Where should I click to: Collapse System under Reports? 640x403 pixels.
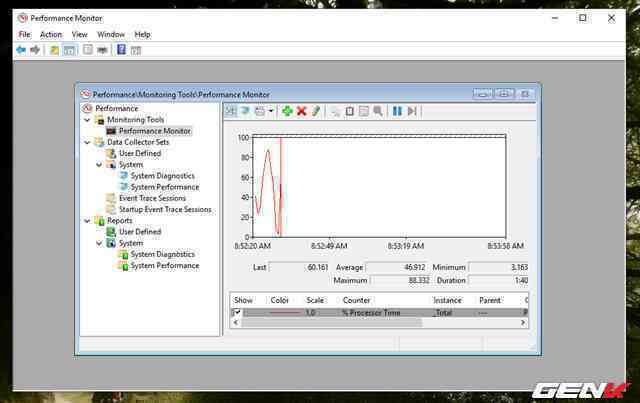(99, 243)
